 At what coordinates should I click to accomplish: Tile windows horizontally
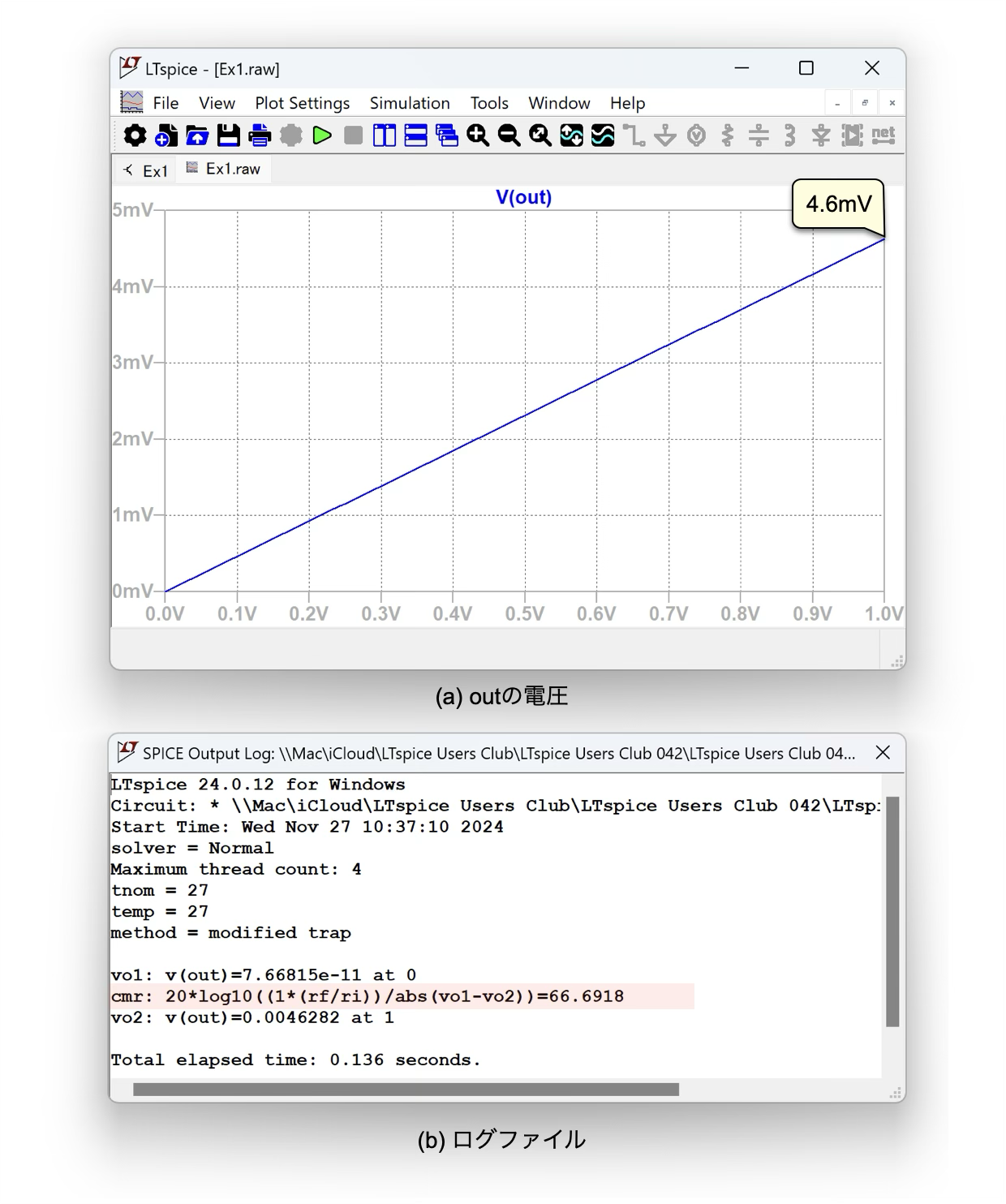pos(415,135)
